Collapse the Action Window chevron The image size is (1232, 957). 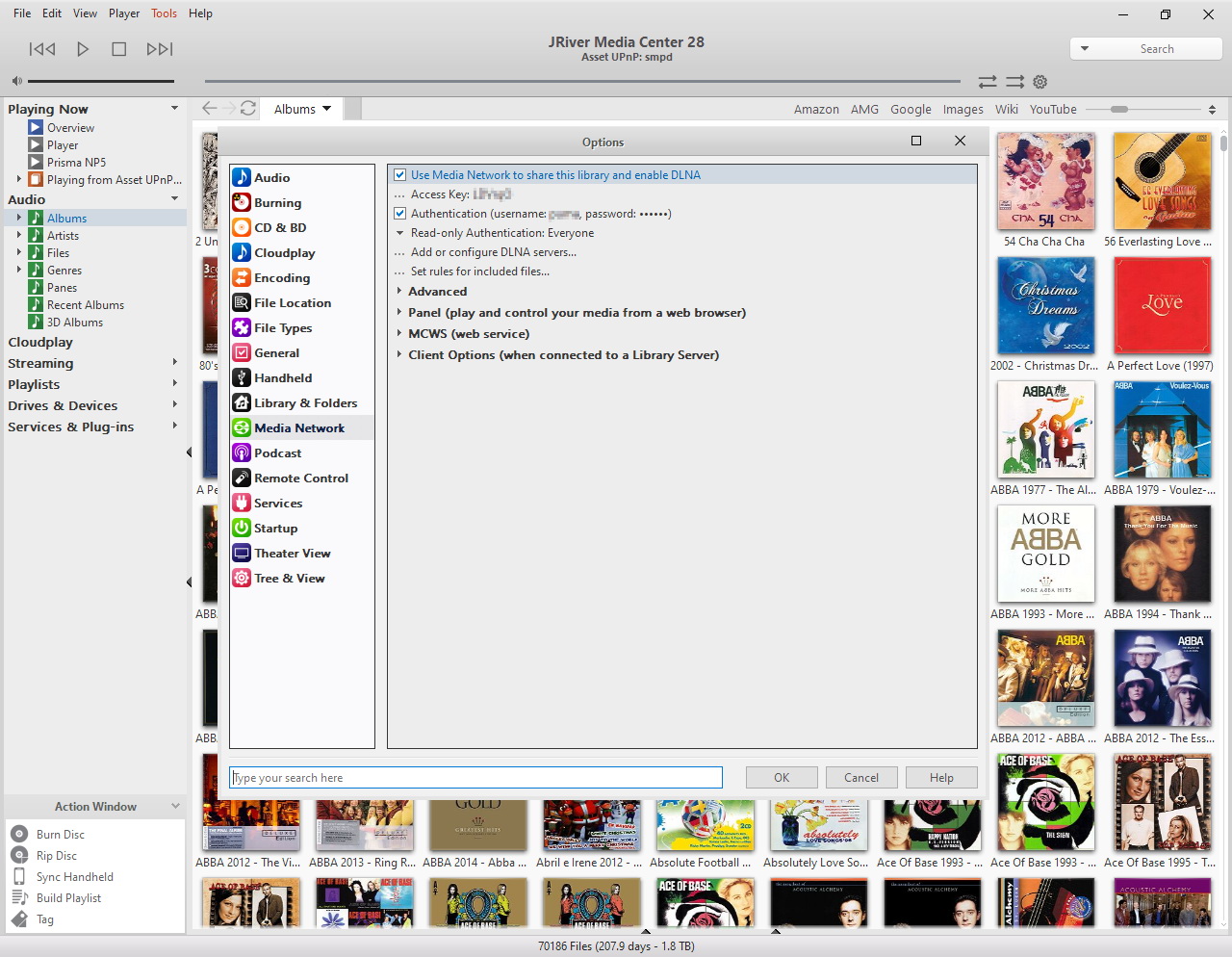tap(175, 806)
